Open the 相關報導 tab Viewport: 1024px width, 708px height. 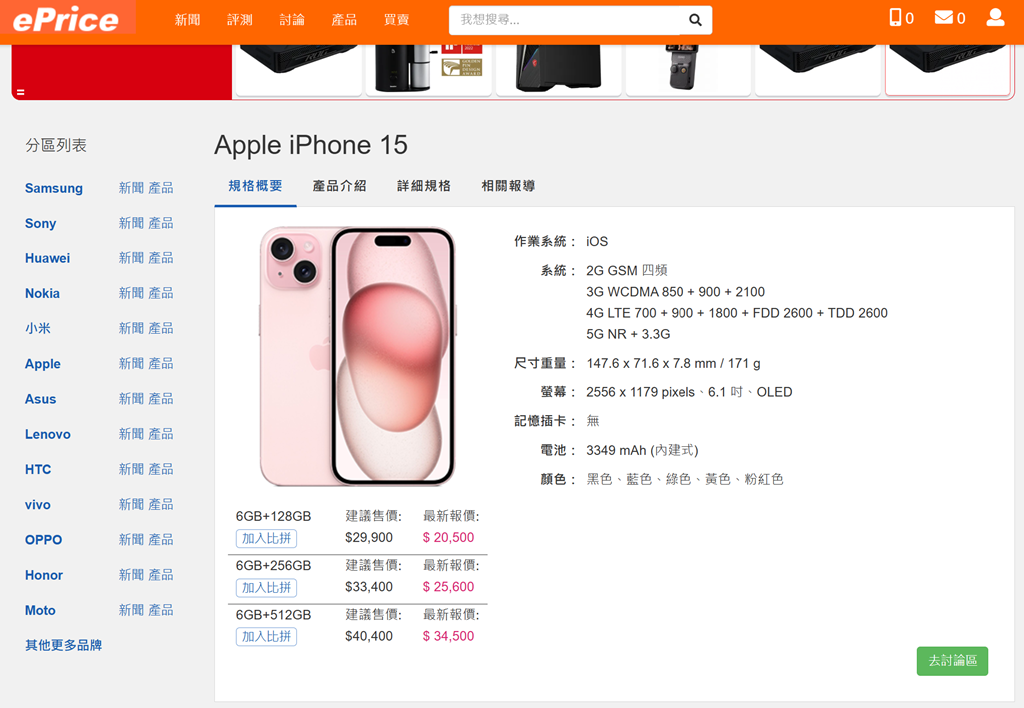[x=508, y=186]
